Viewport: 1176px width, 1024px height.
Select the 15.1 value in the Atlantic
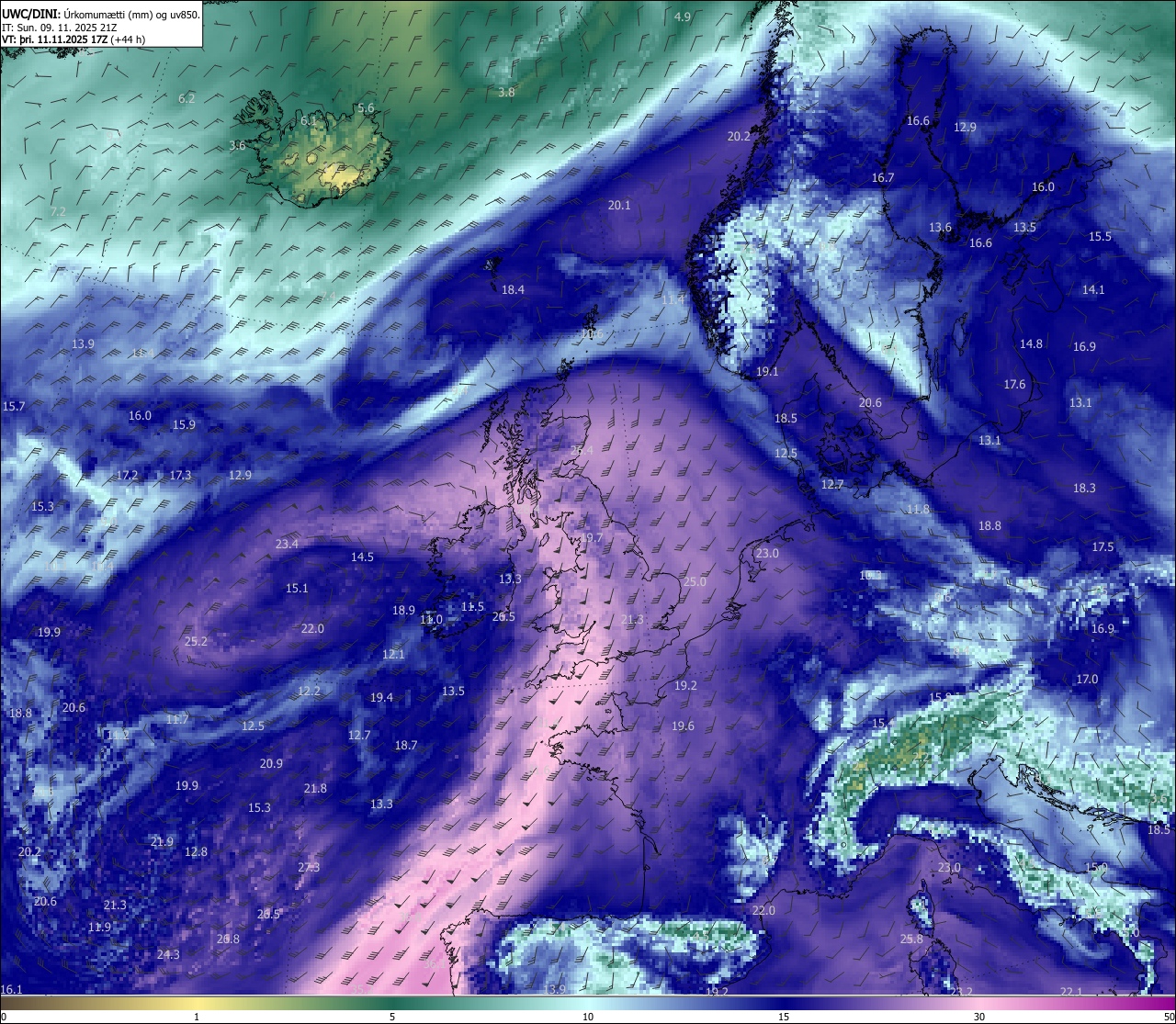click(x=297, y=589)
